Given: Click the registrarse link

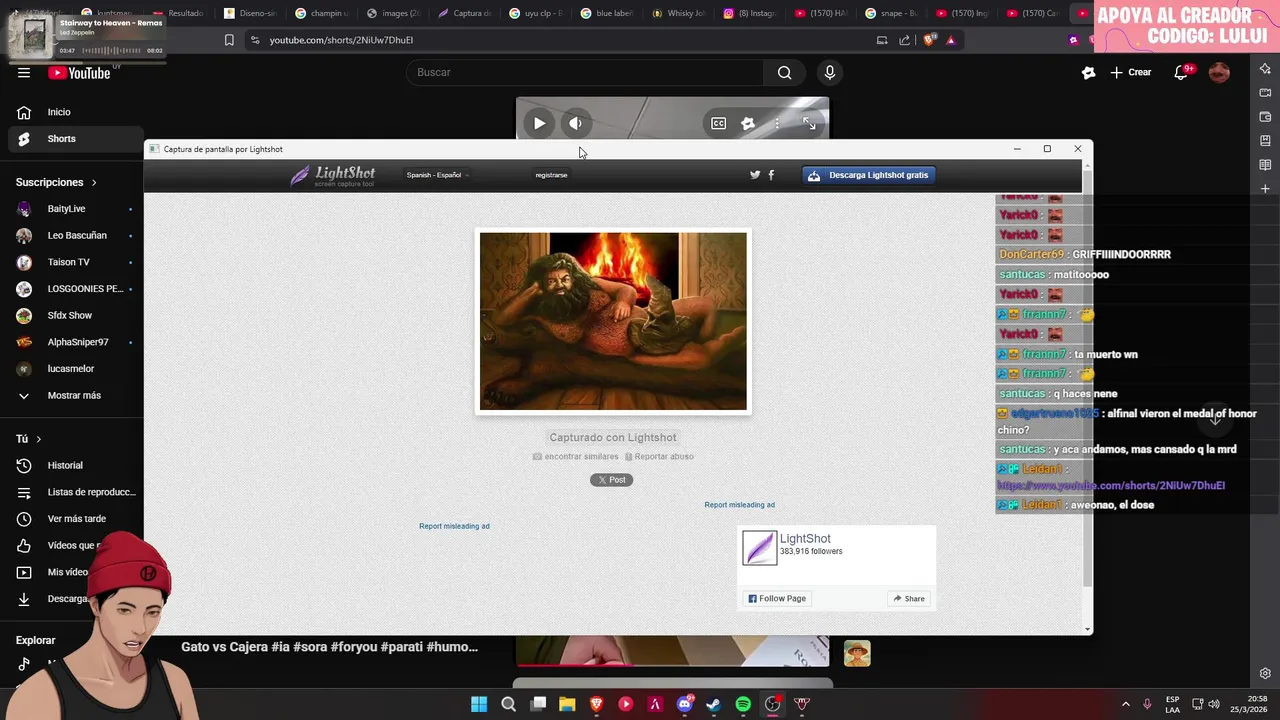Looking at the screenshot, I should pos(551,175).
